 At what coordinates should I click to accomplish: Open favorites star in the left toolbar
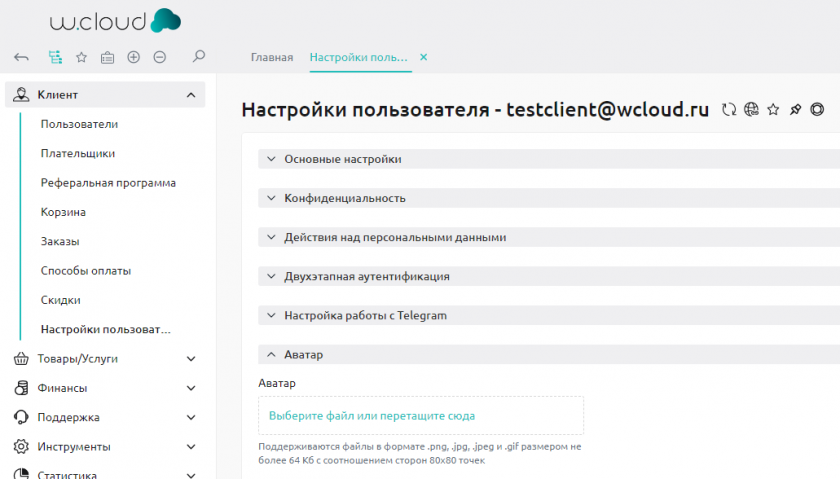click(x=81, y=57)
